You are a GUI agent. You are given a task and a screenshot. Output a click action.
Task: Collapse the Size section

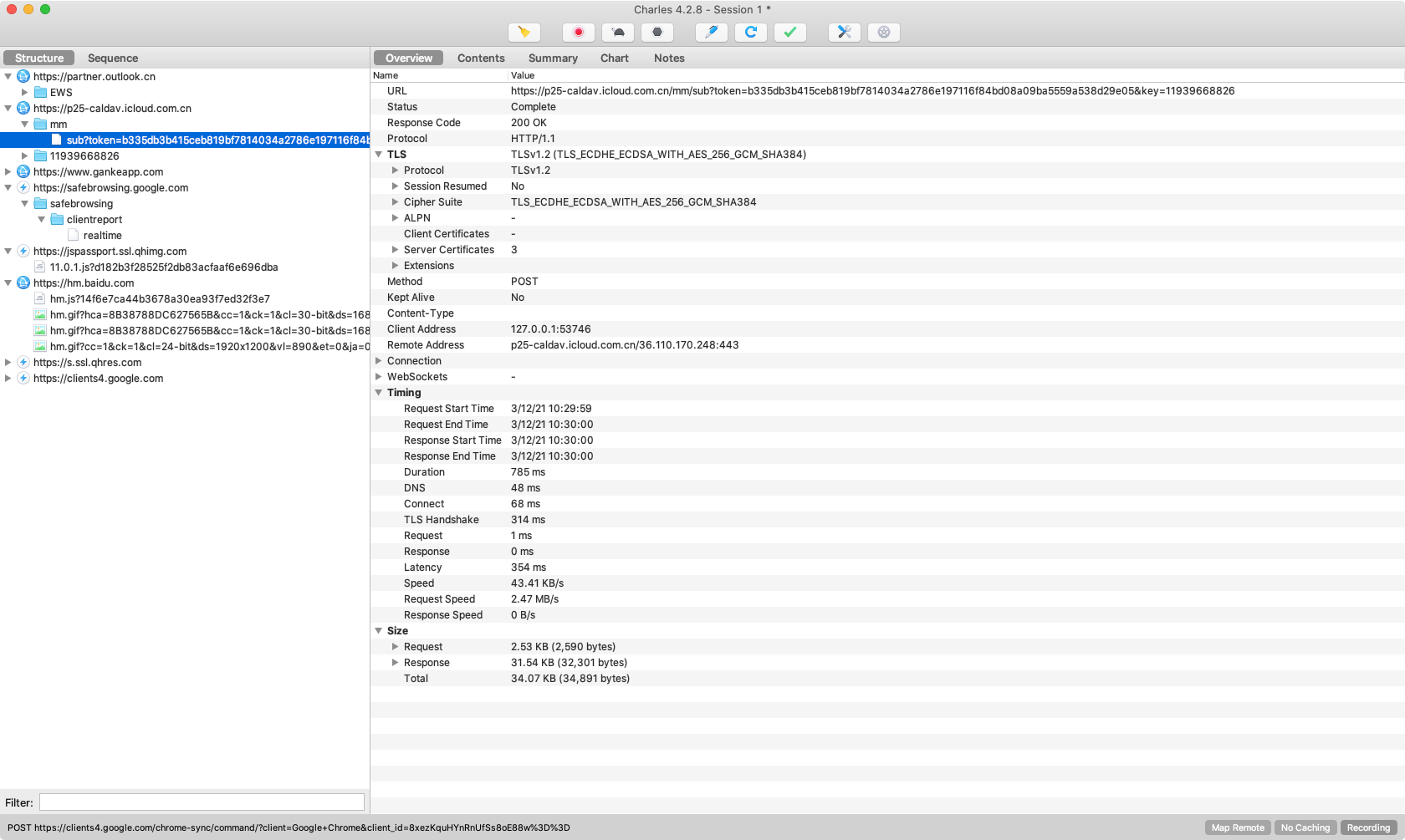pos(379,631)
